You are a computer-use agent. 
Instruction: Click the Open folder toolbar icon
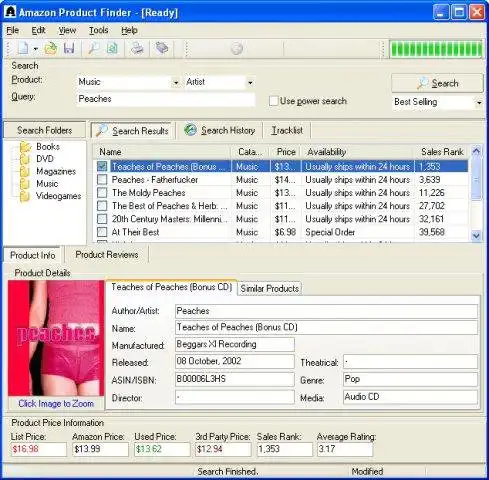pyautogui.click(x=51, y=49)
